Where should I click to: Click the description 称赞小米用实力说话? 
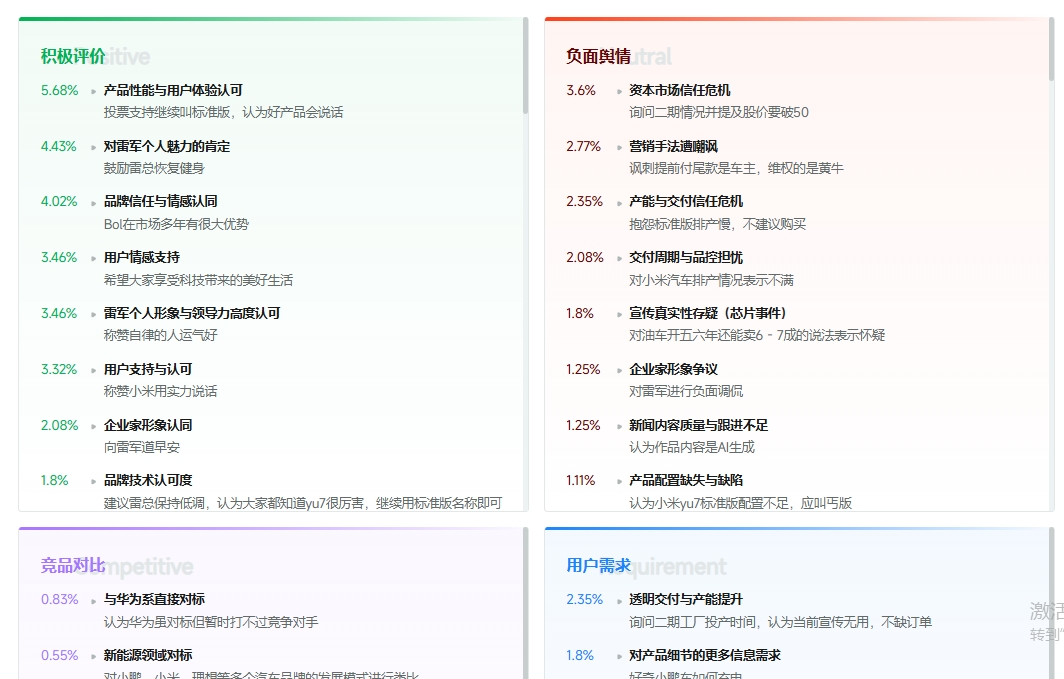[x=161, y=391]
